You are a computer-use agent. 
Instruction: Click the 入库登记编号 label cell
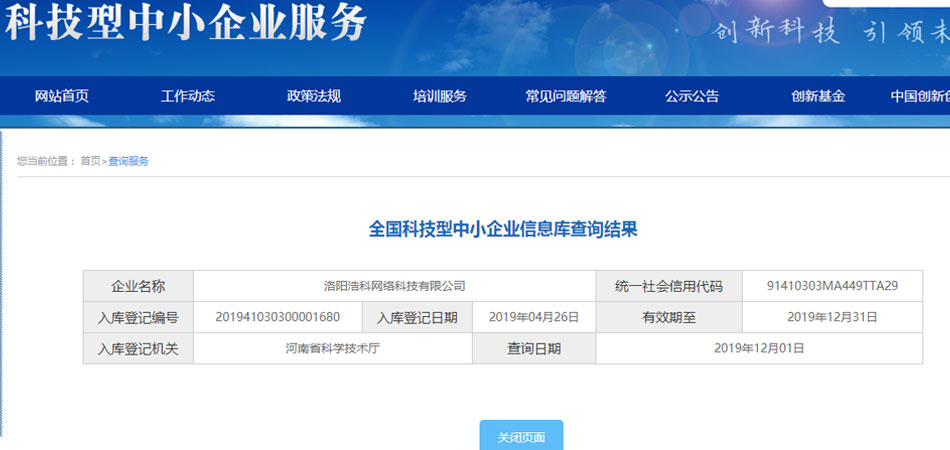pyautogui.click(x=138, y=317)
